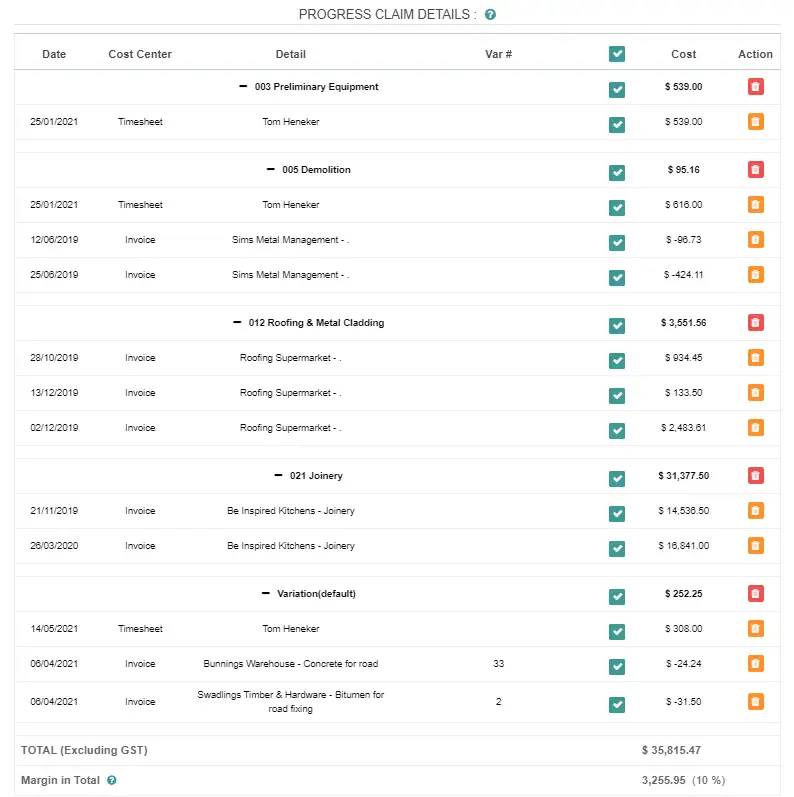
Task: Delete the 005 Demolition group
Action: (755, 170)
